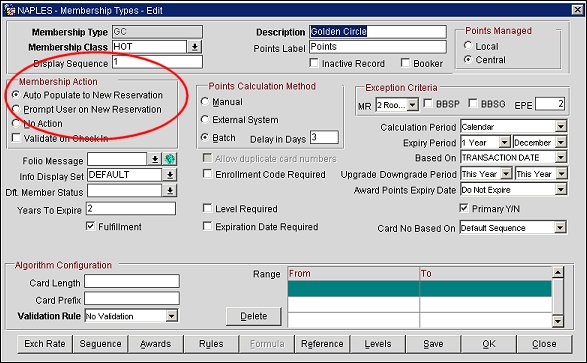Tick the Inactive Record checkbox
Viewport: 587px width, 363px height.
(x=314, y=62)
